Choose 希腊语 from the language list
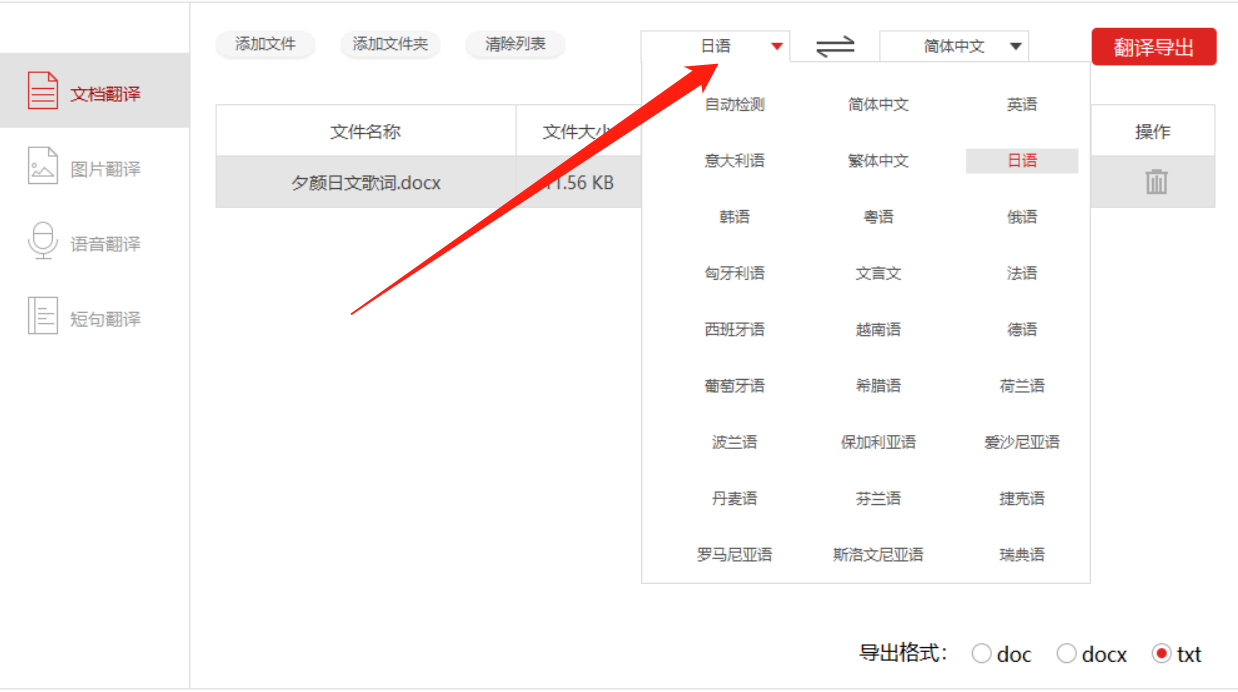 point(878,385)
